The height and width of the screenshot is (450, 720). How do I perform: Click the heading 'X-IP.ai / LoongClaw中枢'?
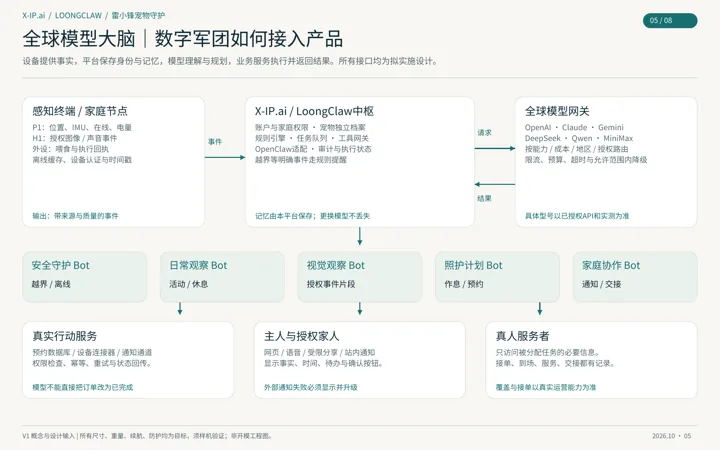[315, 111]
